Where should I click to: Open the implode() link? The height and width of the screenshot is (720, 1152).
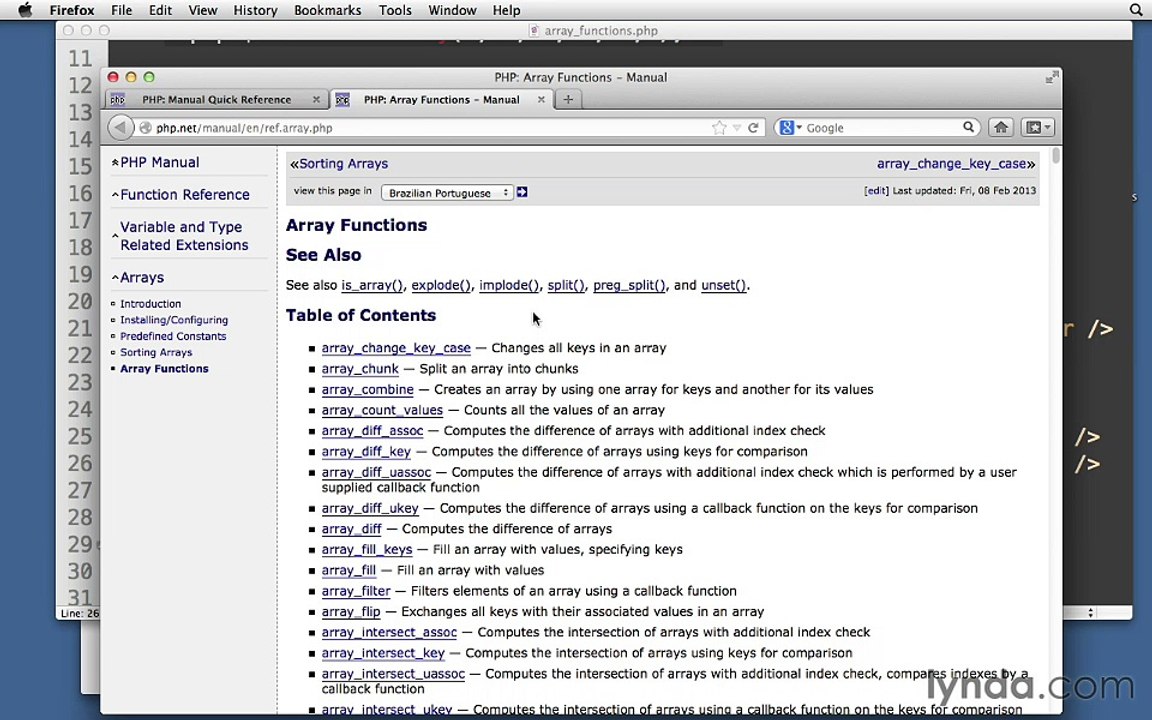508,285
